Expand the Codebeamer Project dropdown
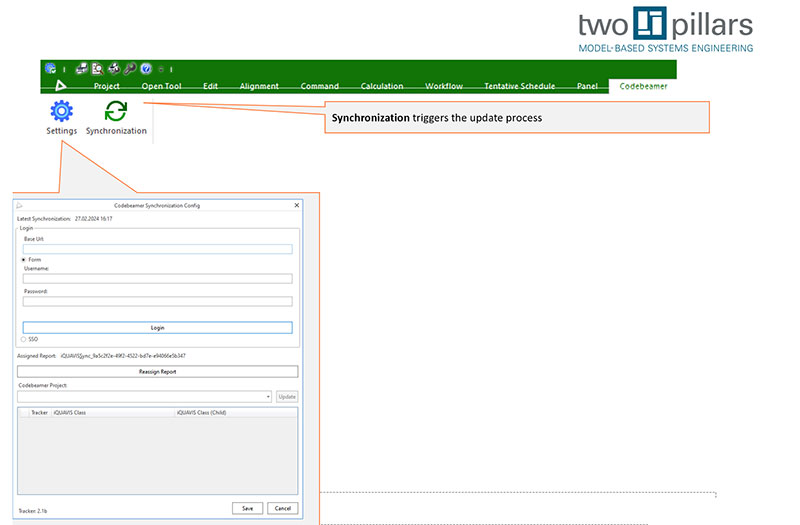Viewport: 800px width, 525px height. 268,397
